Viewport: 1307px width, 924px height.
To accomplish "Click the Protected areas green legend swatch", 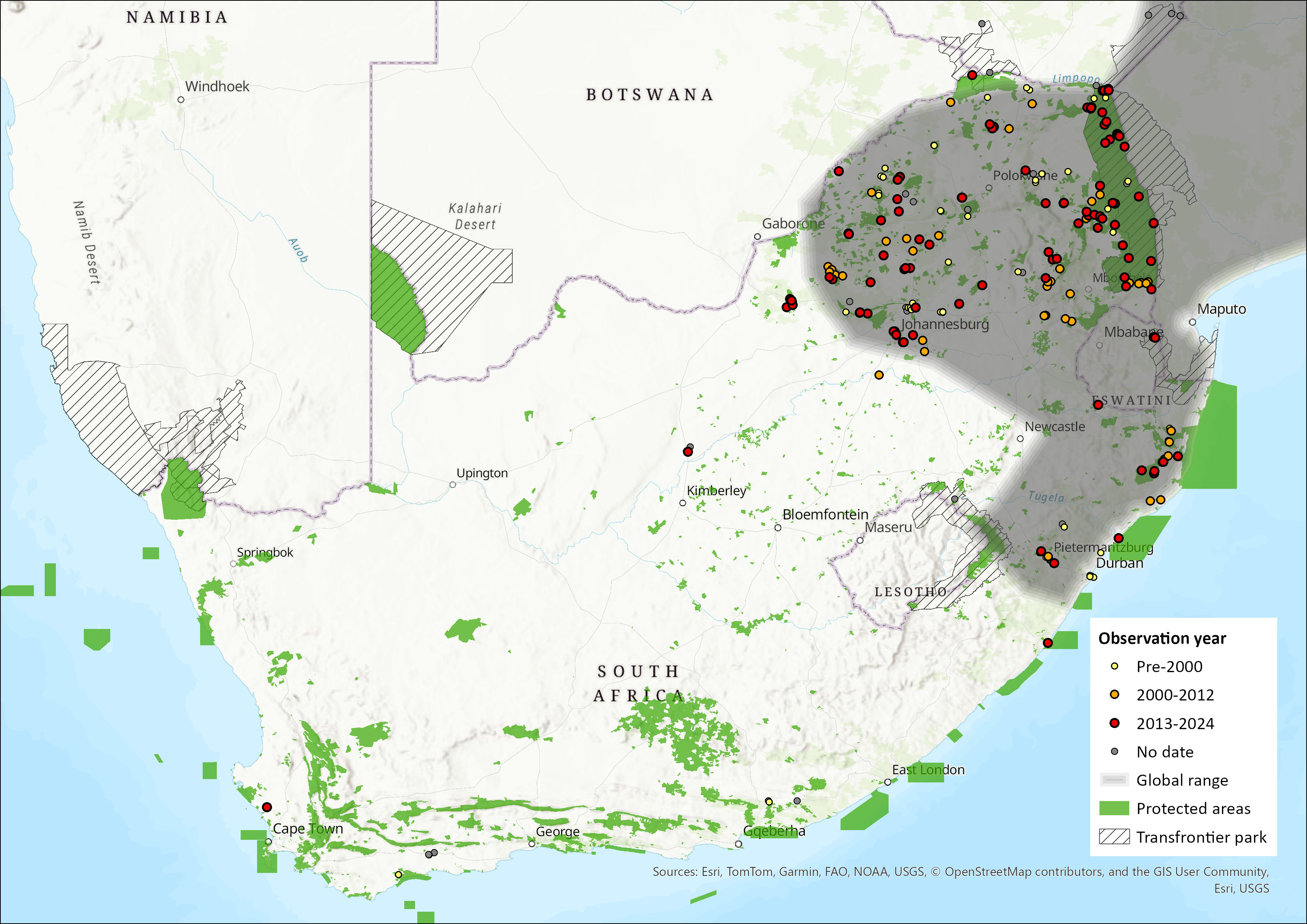I will 1114,808.
